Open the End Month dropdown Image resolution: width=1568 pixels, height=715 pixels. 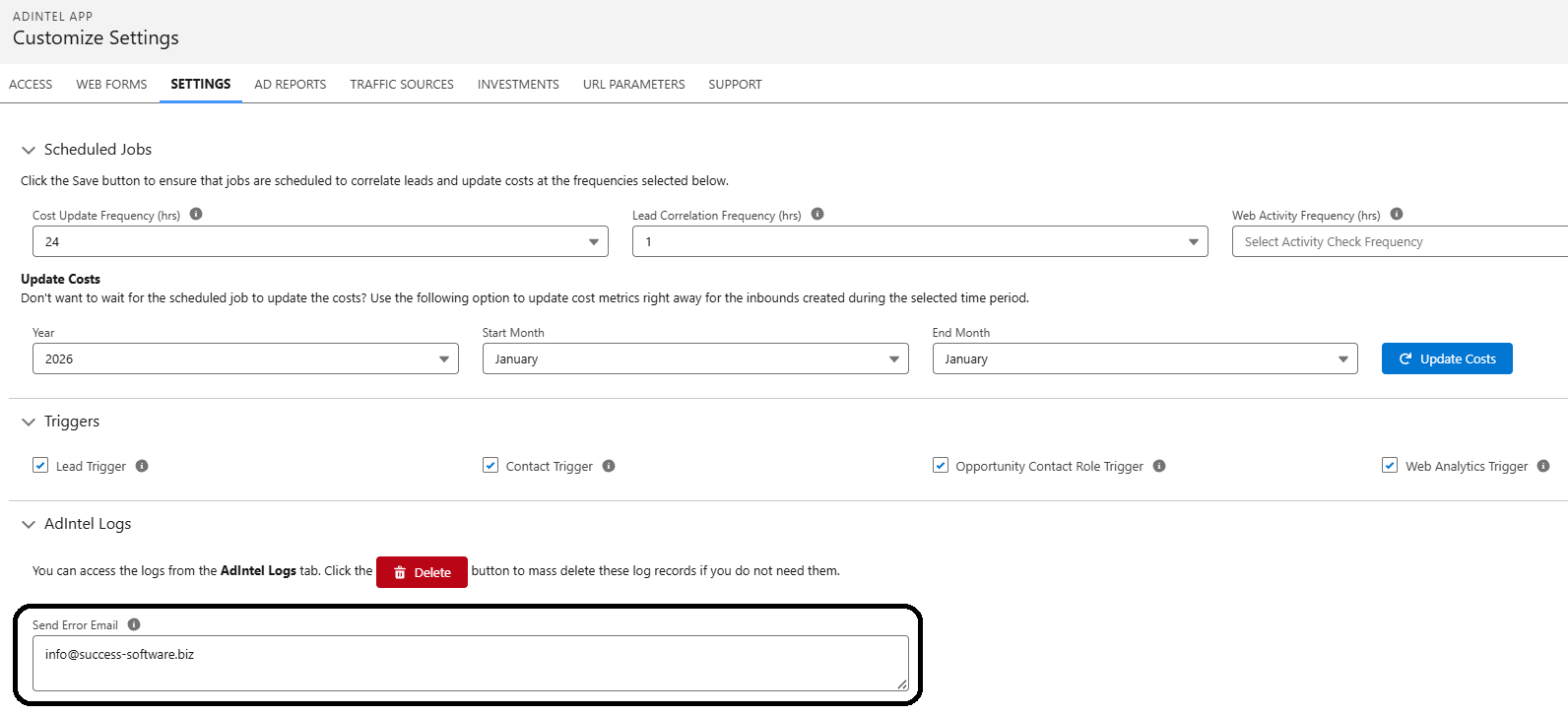pyautogui.click(x=1144, y=358)
